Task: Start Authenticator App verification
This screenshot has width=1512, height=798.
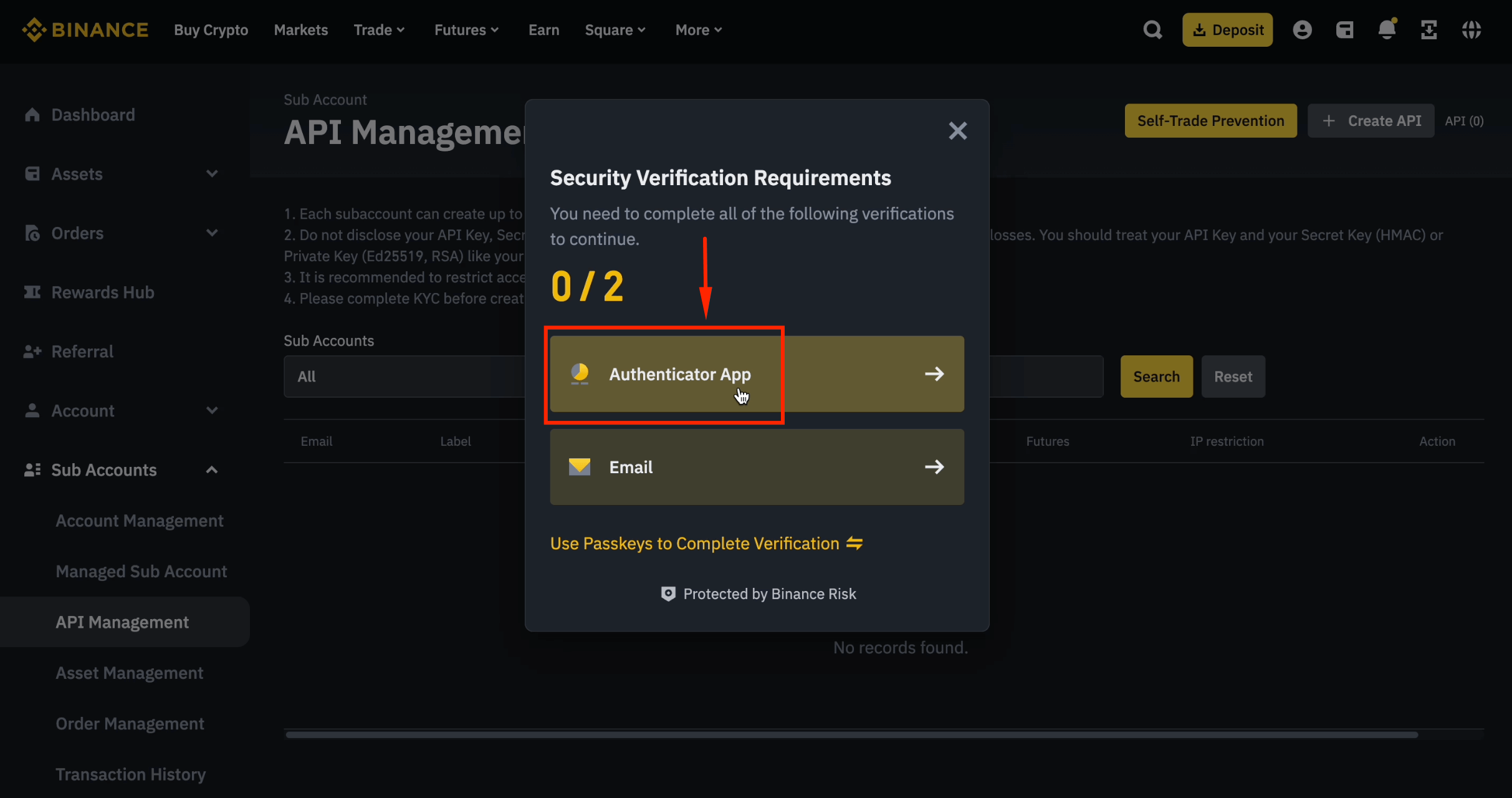Action: pyautogui.click(x=679, y=374)
